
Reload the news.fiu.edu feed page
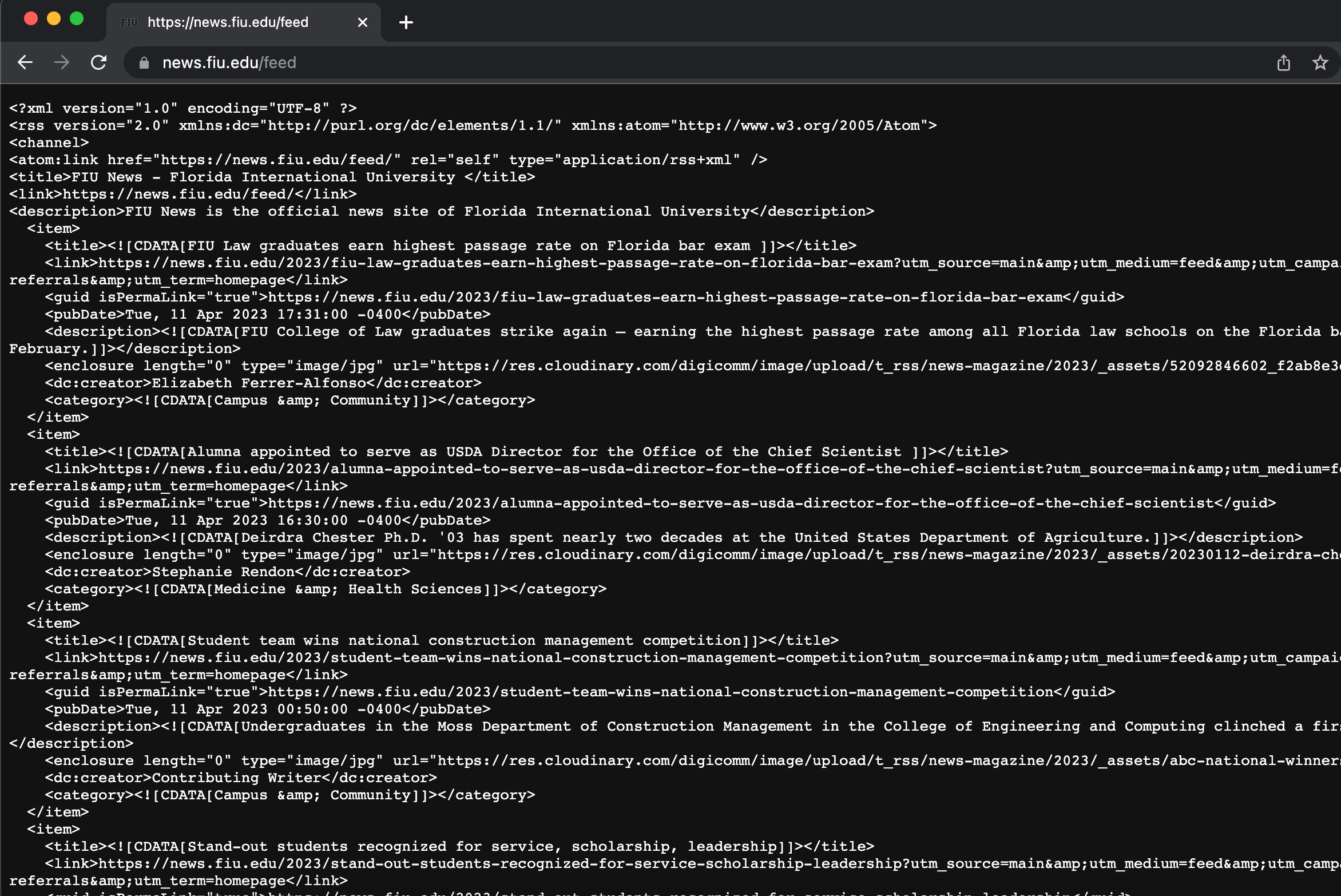tap(98, 62)
